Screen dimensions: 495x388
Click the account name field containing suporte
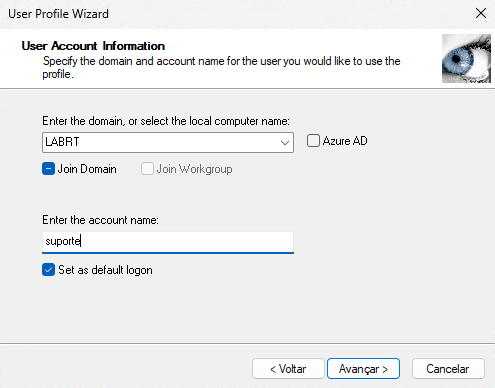[168, 242]
